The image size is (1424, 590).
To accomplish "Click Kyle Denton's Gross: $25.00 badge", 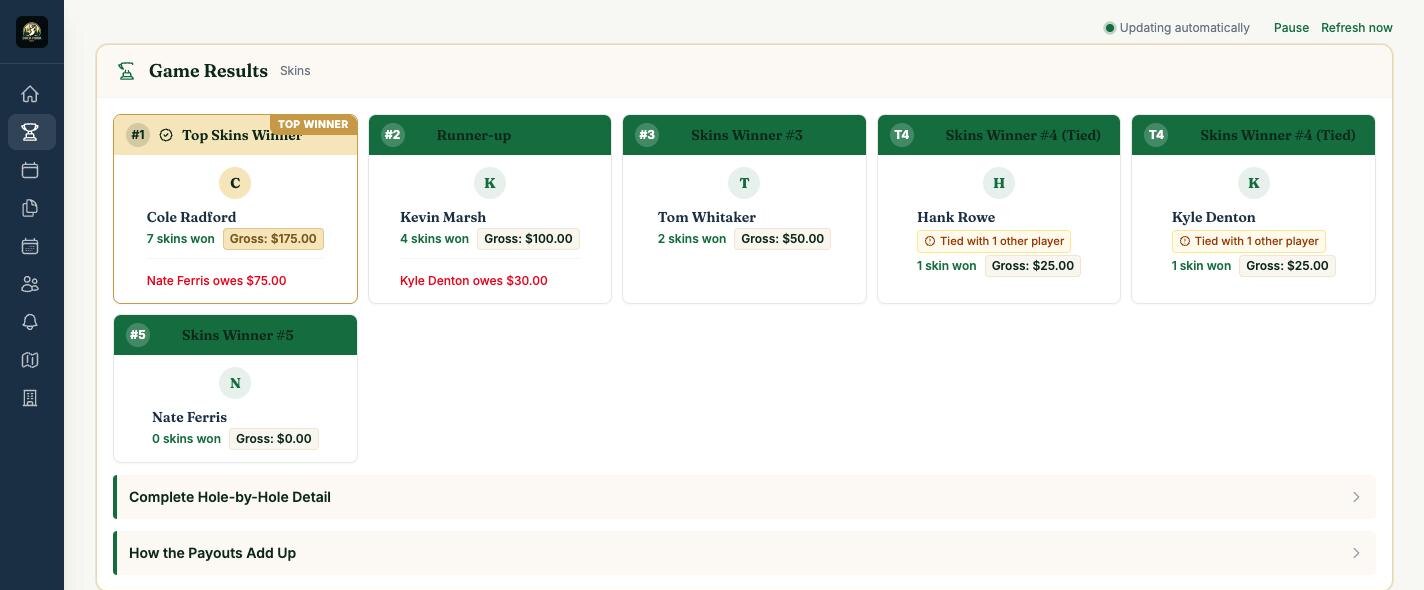I will pyautogui.click(x=1287, y=266).
